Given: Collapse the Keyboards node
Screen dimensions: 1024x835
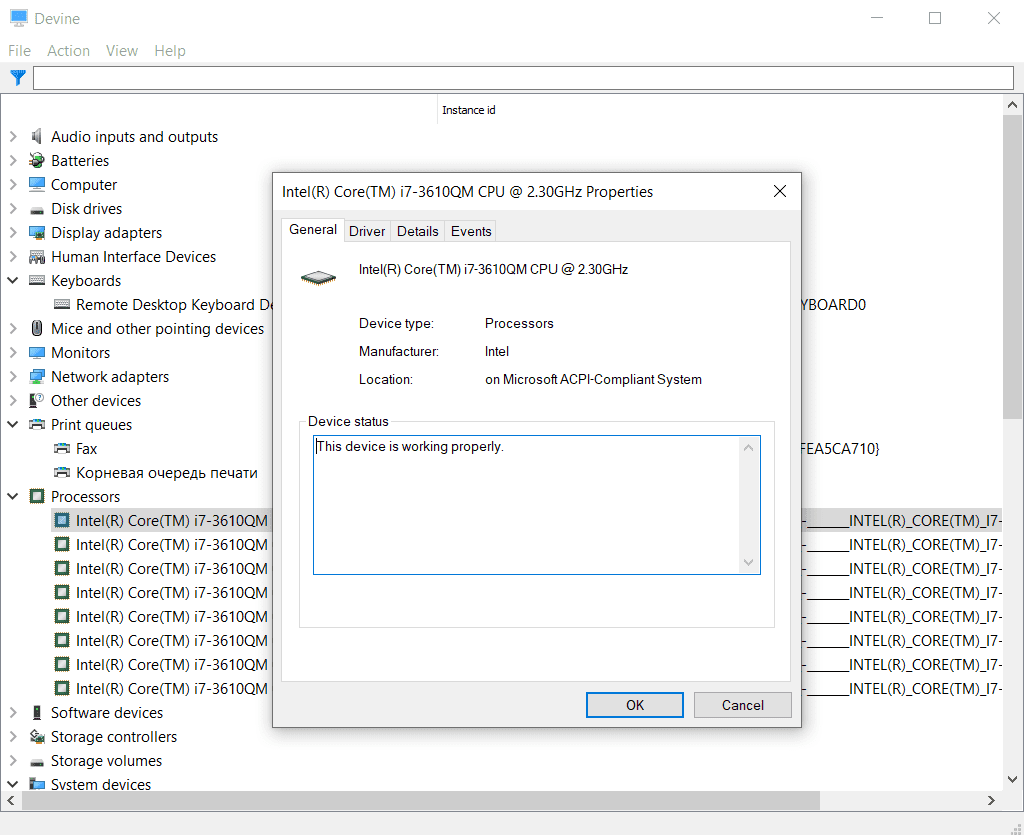Looking at the screenshot, I should click(x=12, y=281).
